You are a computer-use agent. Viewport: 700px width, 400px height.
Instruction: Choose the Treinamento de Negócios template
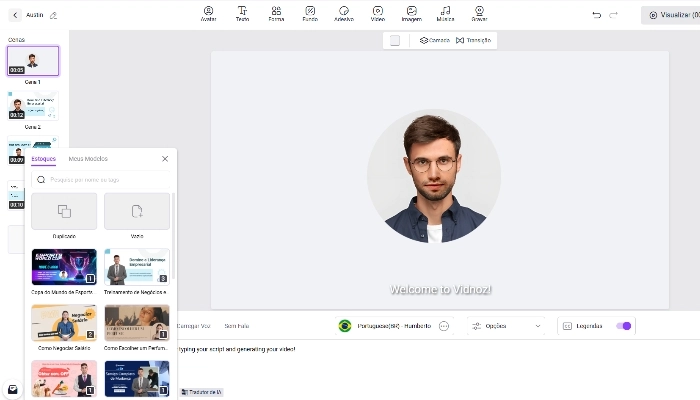137,267
